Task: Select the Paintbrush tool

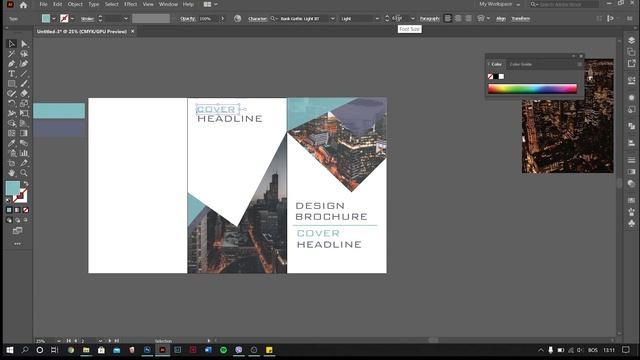Action: pyautogui.click(x=24, y=84)
